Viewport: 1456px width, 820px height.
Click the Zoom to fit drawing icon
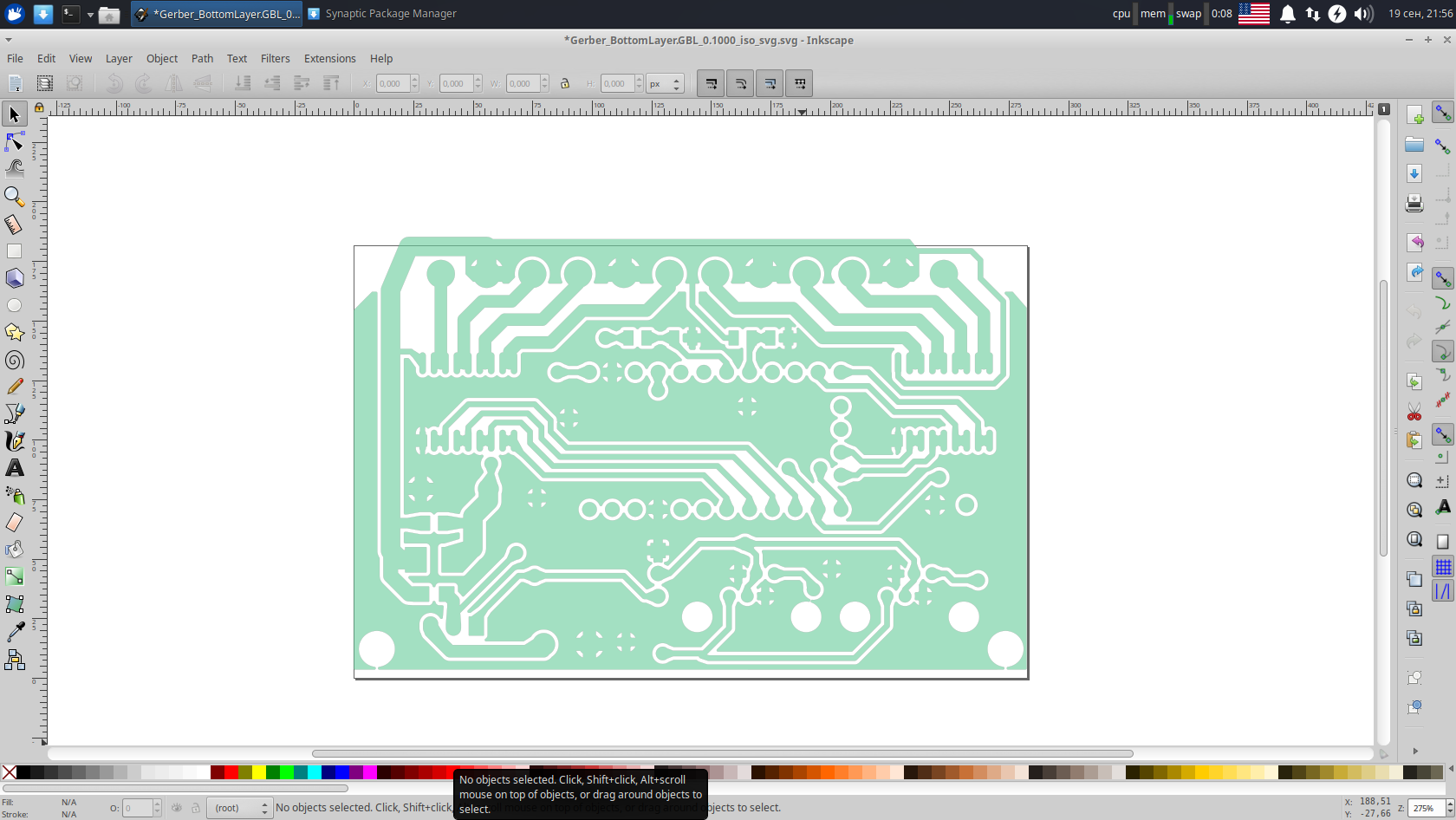1414,510
